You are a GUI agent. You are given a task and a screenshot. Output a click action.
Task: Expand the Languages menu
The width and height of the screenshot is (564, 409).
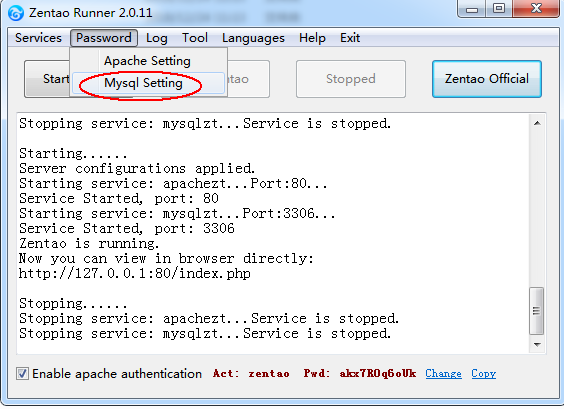pyautogui.click(x=253, y=38)
